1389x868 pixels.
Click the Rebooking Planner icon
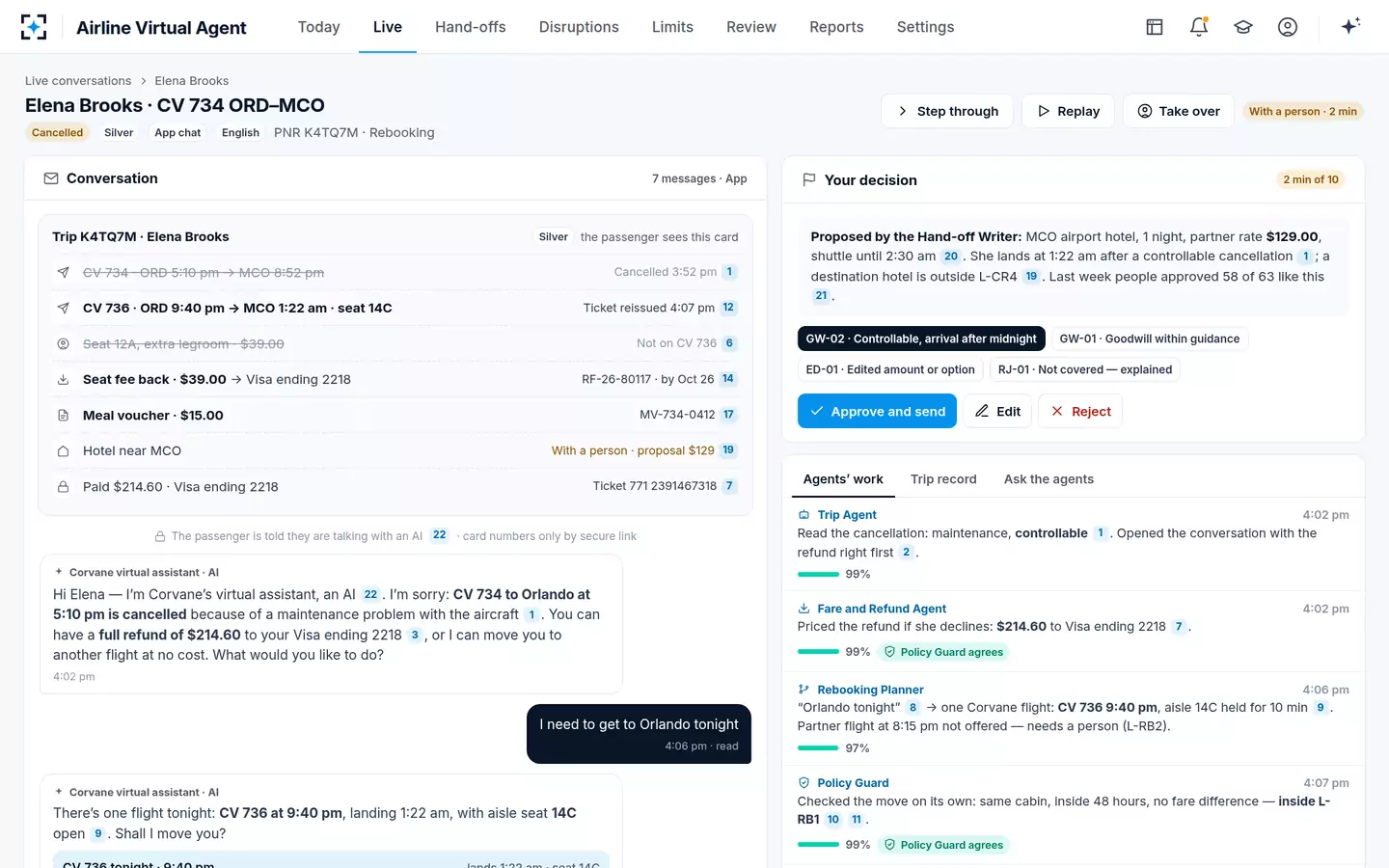[x=803, y=690]
